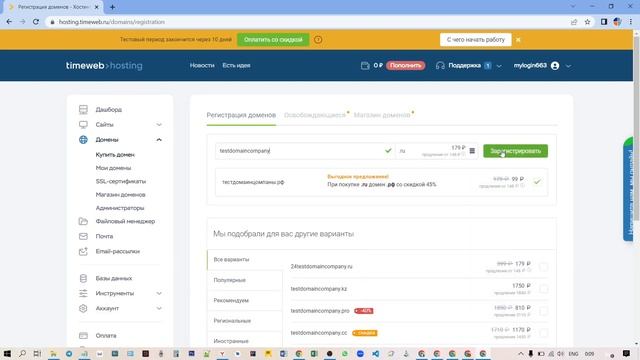The width and height of the screenshot is (640, 360).
Task: Select Все варианты filter
Action: point(245,260)
